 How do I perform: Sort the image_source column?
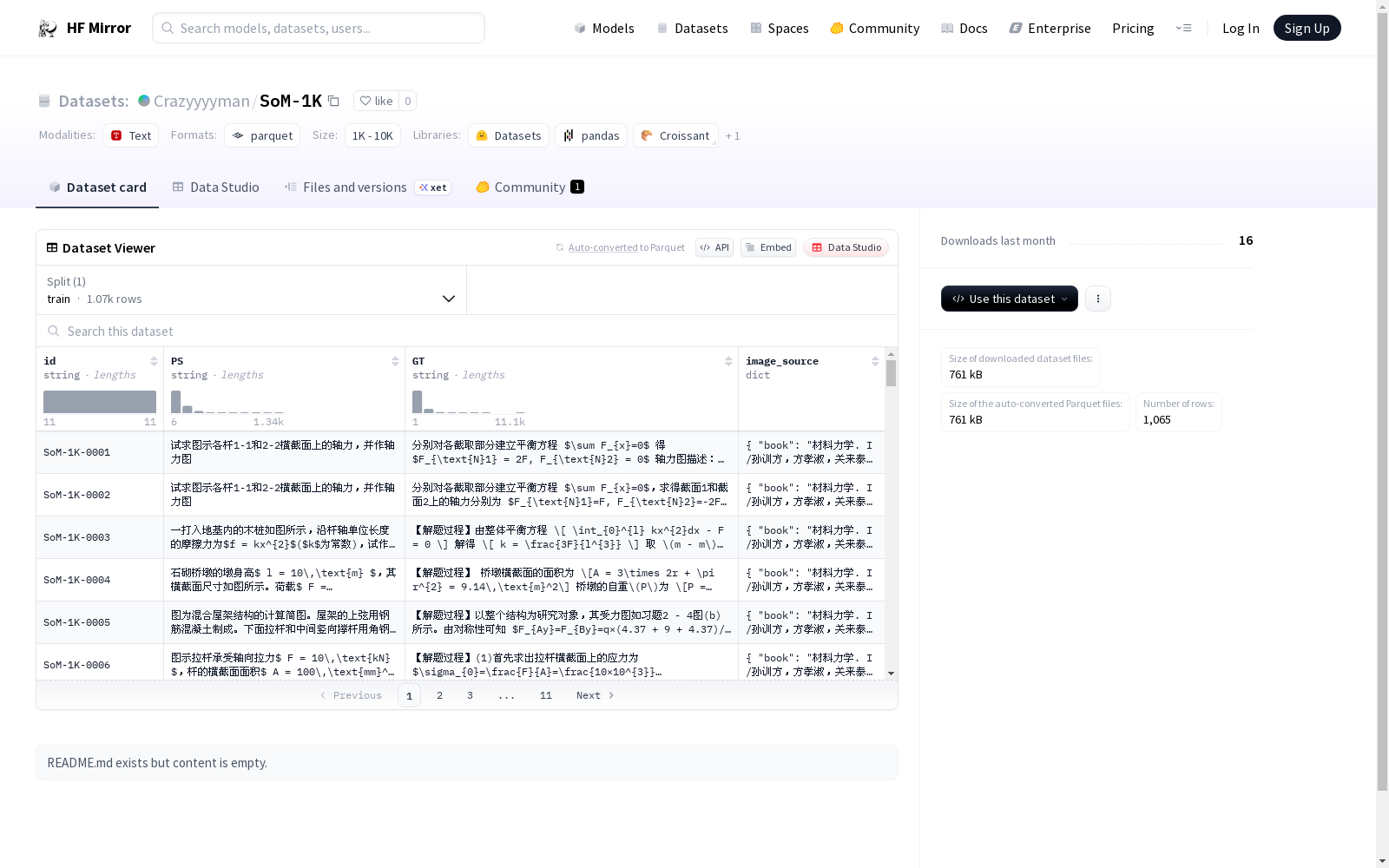[875, 361]
